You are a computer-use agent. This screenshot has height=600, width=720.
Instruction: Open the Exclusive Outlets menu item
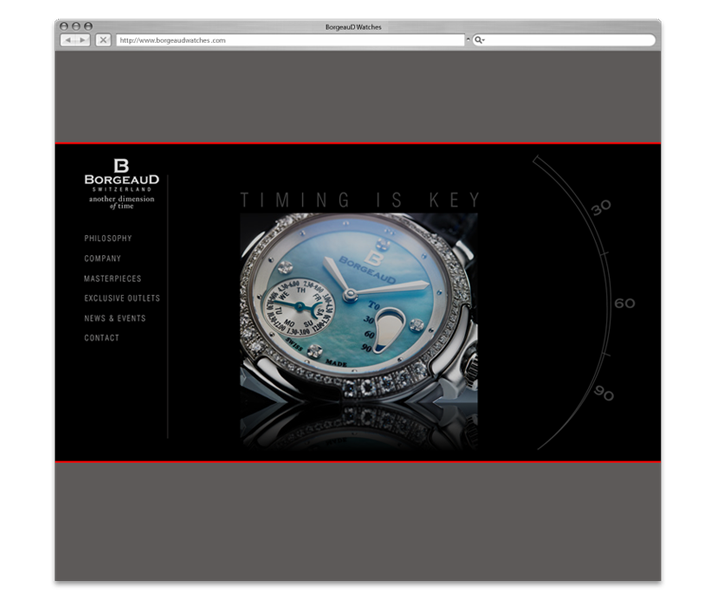(x=122, y=298)
